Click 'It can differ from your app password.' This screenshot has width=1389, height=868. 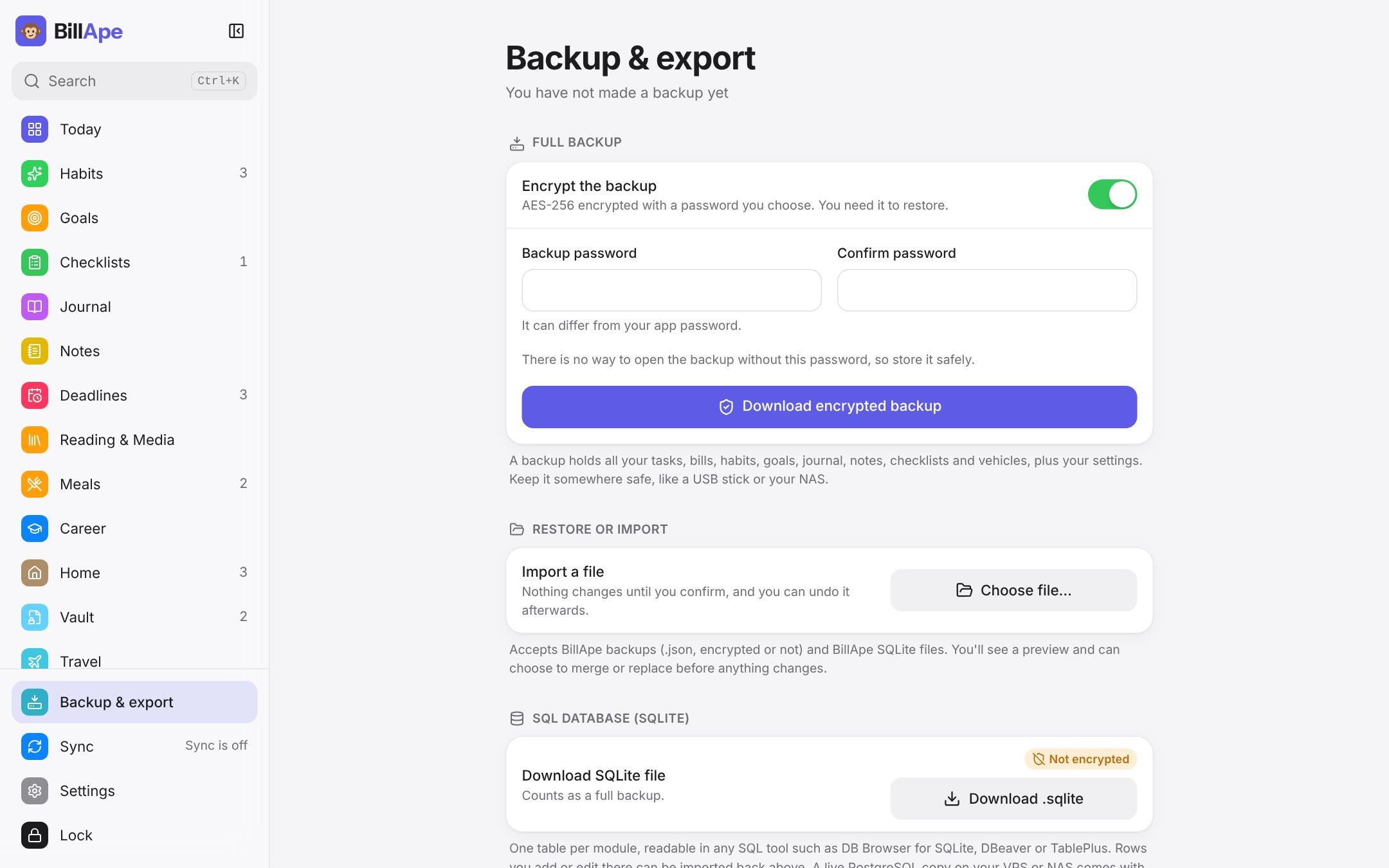pyautogui.click(x=631, y=325)
